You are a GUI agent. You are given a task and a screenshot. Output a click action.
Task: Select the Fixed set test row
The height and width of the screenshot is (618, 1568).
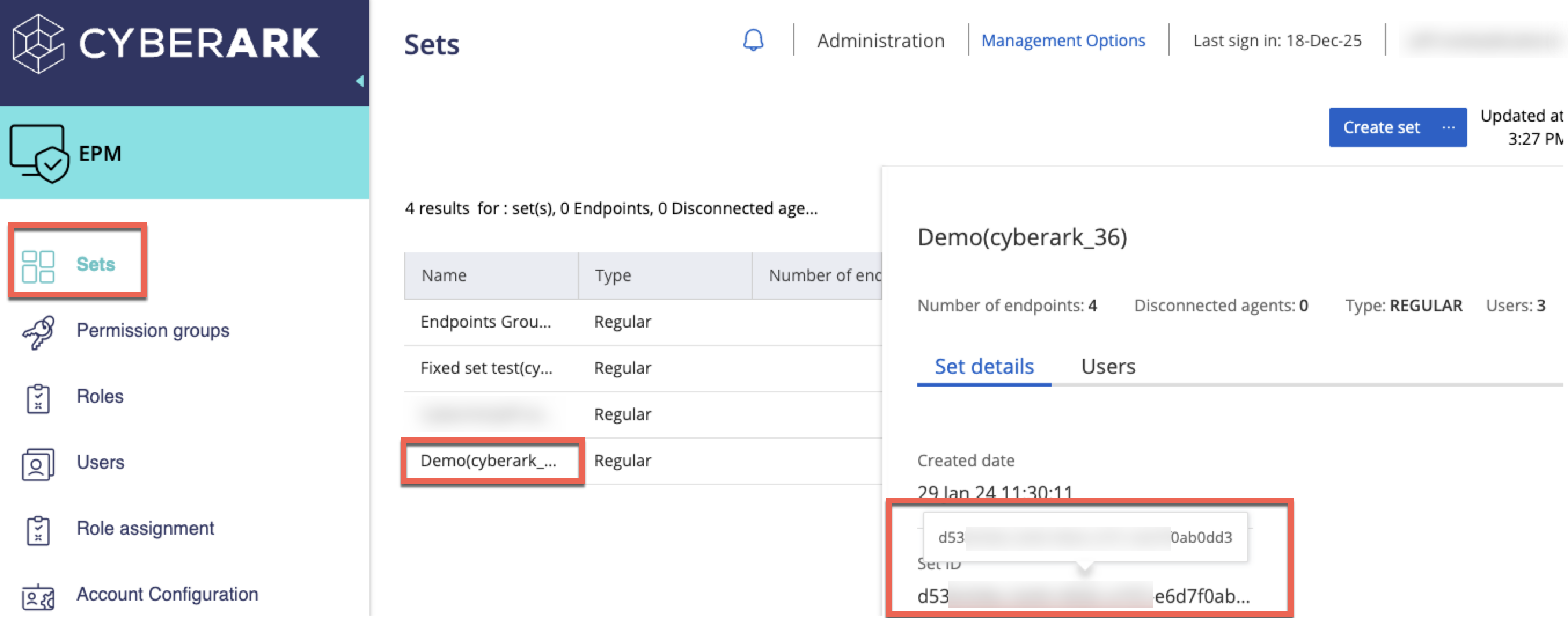[x=643, y=369]
